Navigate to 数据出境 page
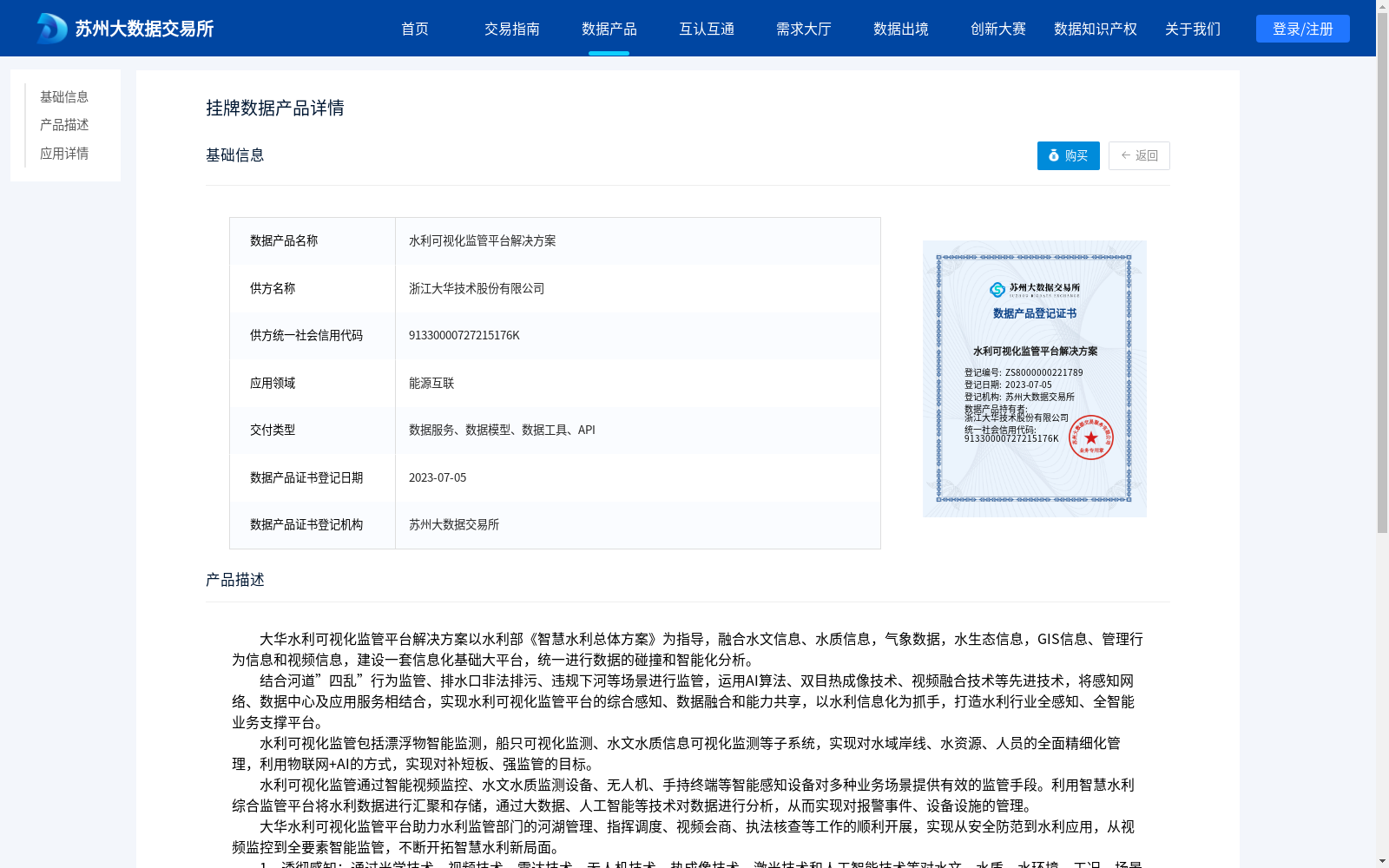 [x=901, y=29]
